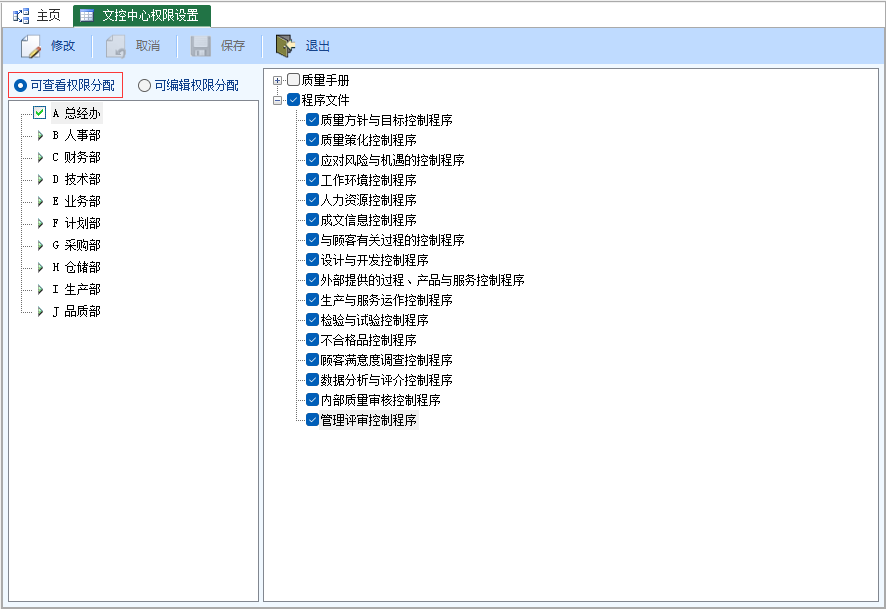Switch to the 主页 tab
Viewport: 886px width, 609px height.
[37, 15]
